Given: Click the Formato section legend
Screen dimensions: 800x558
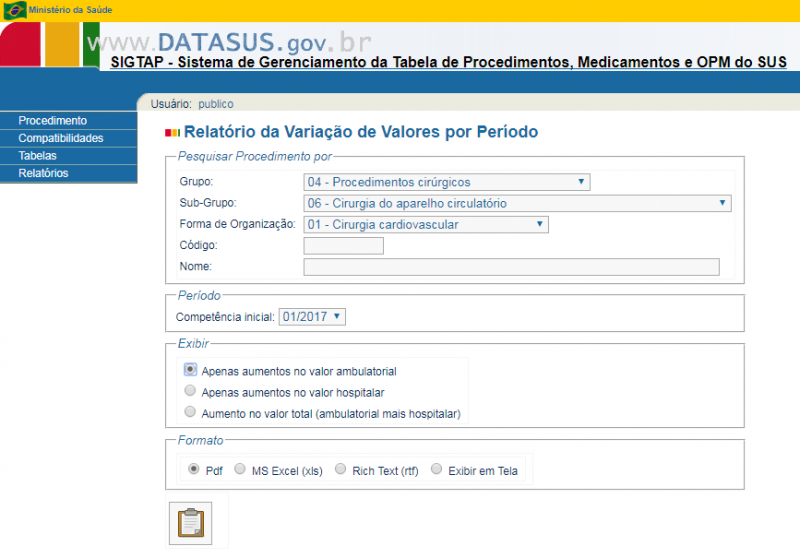Looking at the screenshot, I should [201, 441].
